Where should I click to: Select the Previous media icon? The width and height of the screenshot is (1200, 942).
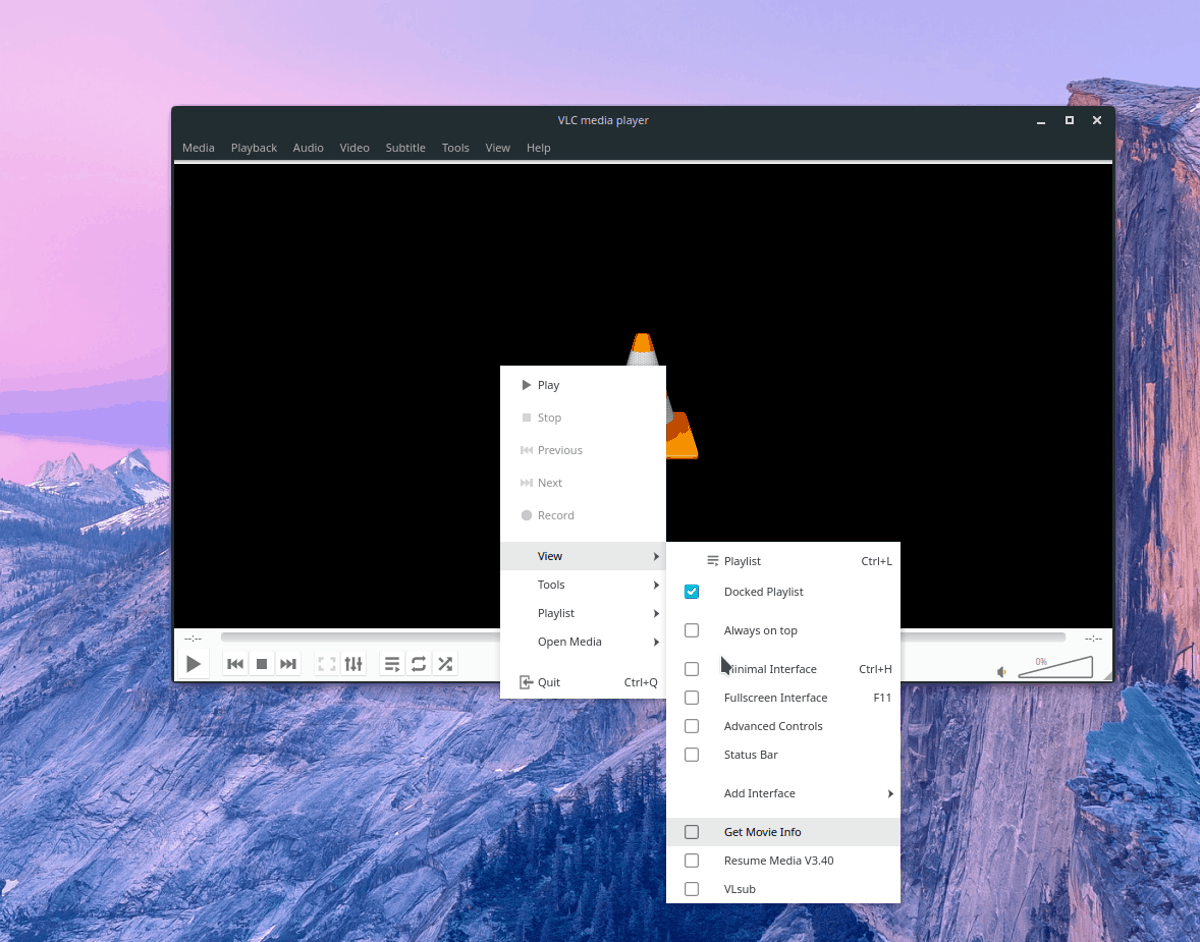[x=234, y=663]
